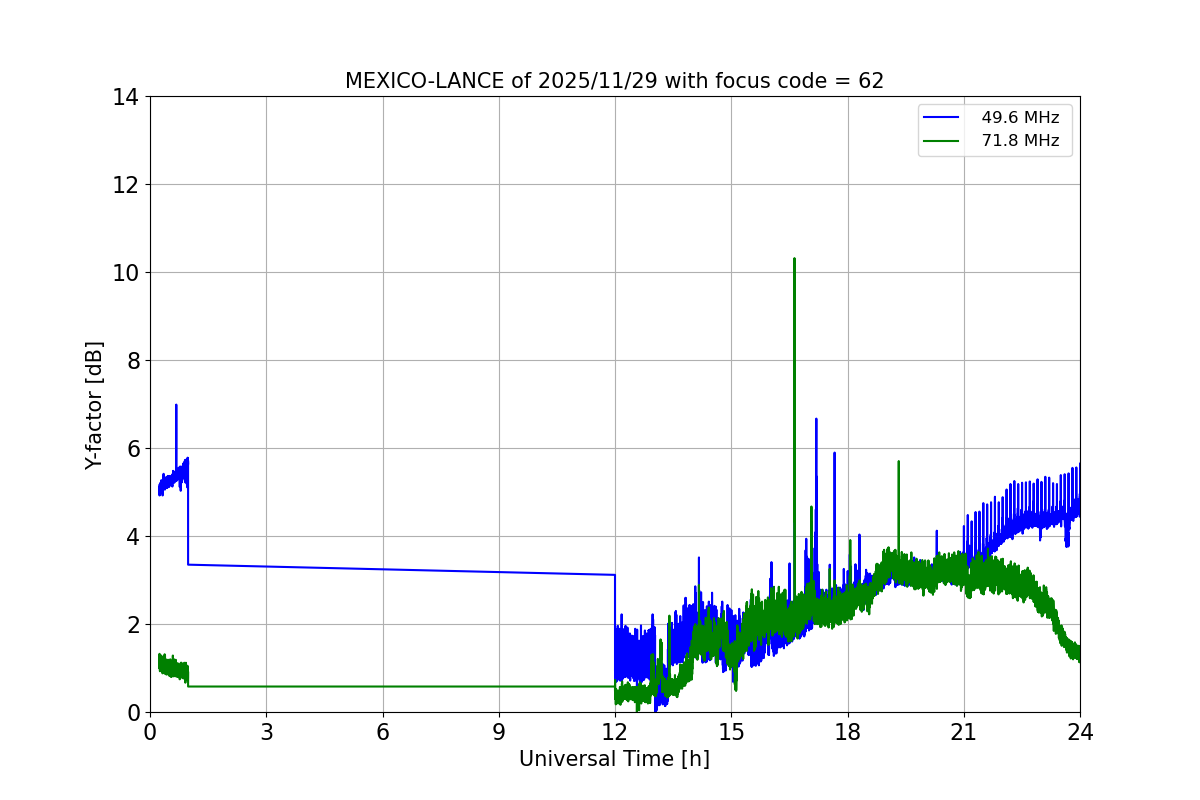Image resolution: width=1200 pixels, height=800 pixels.
Task: Click y-axis tick label '10'
Action: 125,273
